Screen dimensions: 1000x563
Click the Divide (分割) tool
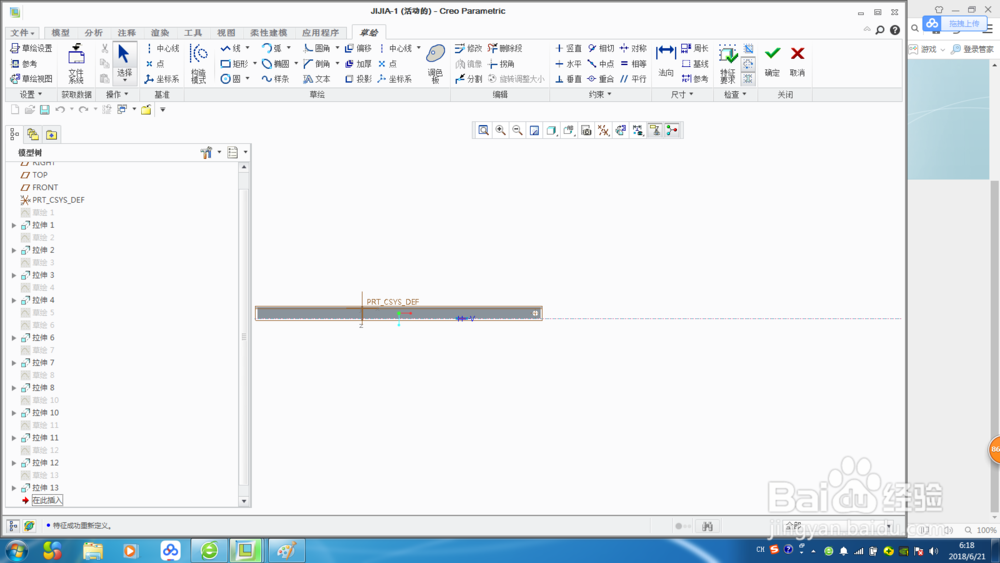pyautogui.click(x=469, y=79)
